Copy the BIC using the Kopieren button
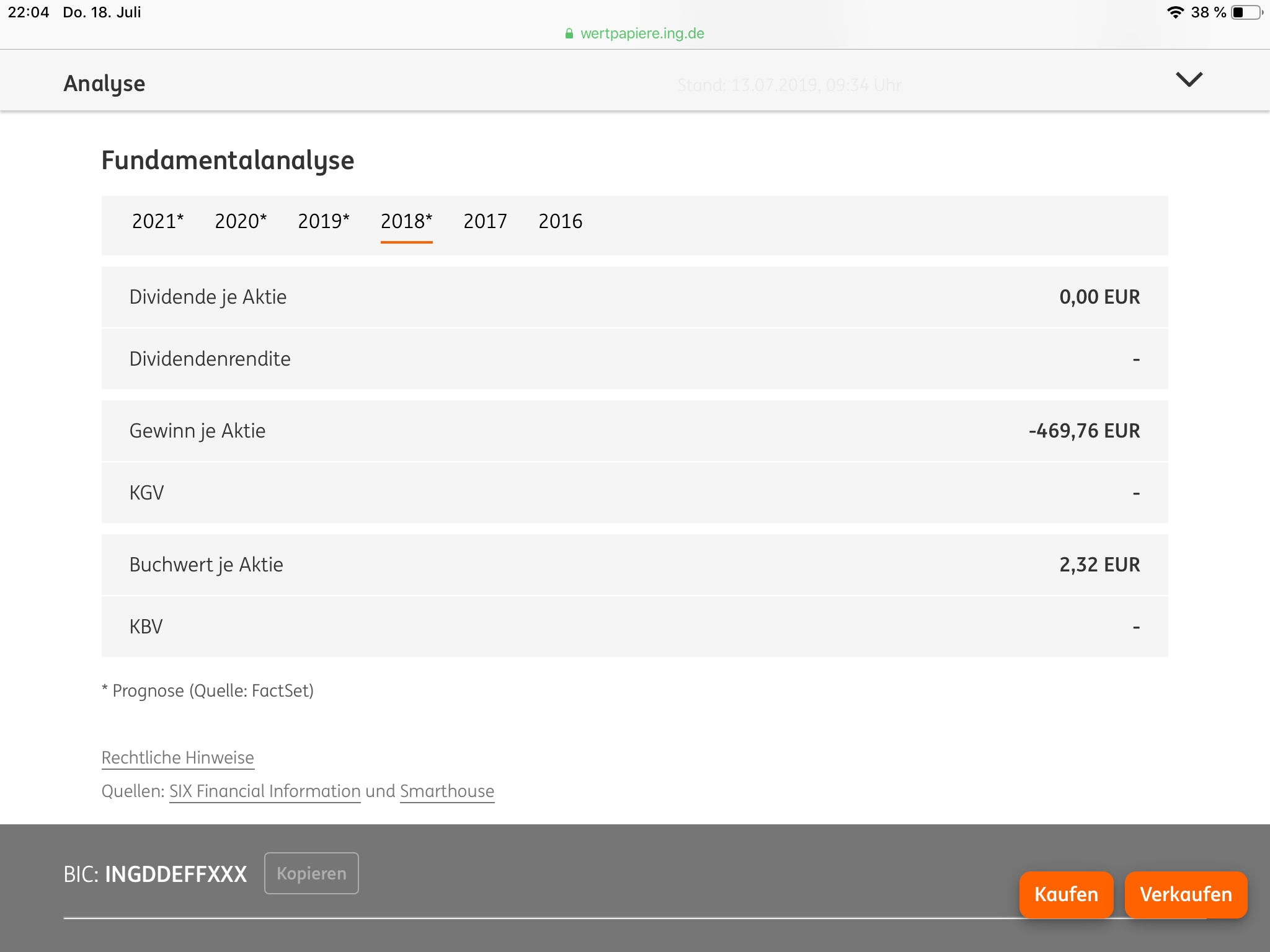 [311, 873]
